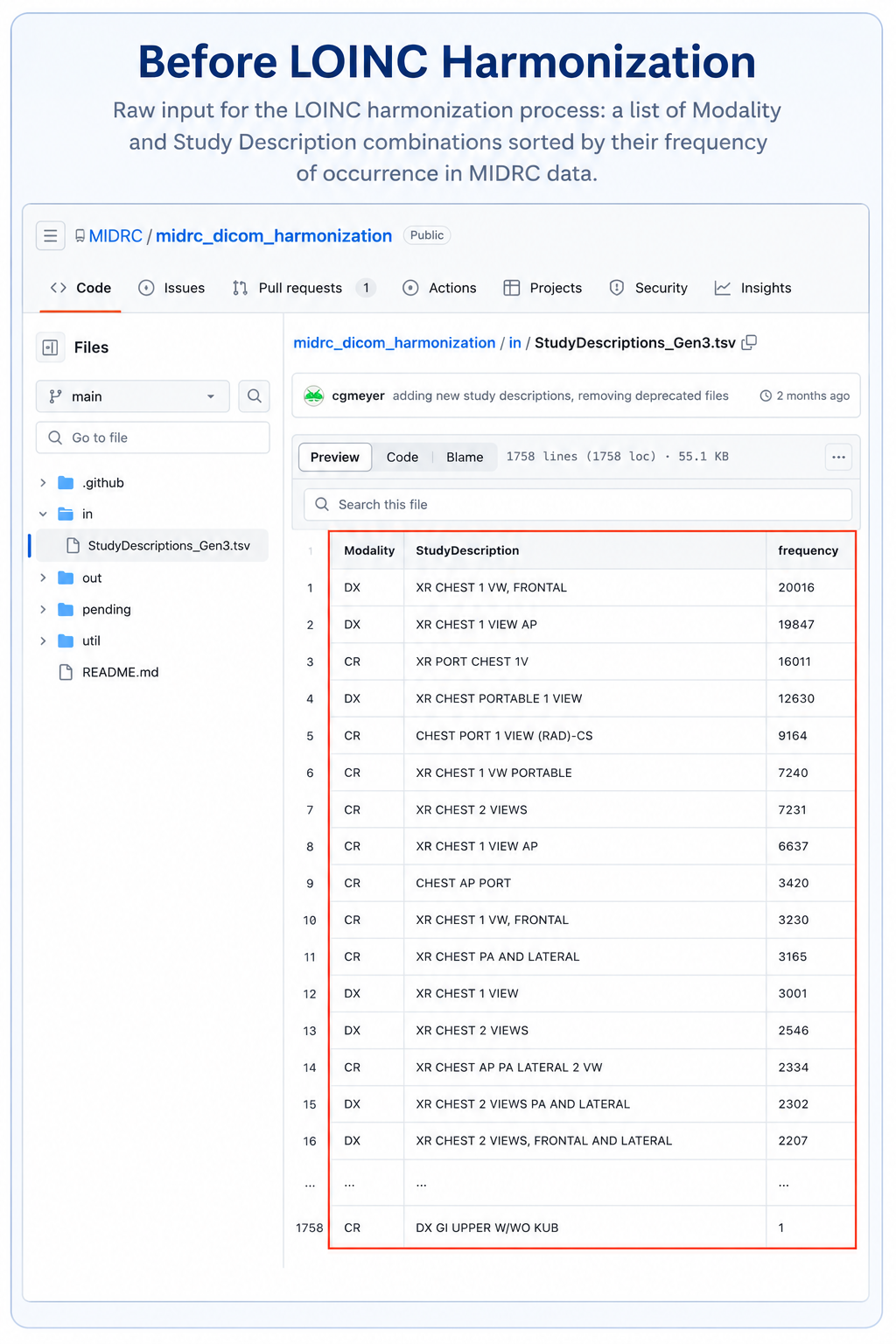
Task: Click the Go to file input
Action: (153, 437)
